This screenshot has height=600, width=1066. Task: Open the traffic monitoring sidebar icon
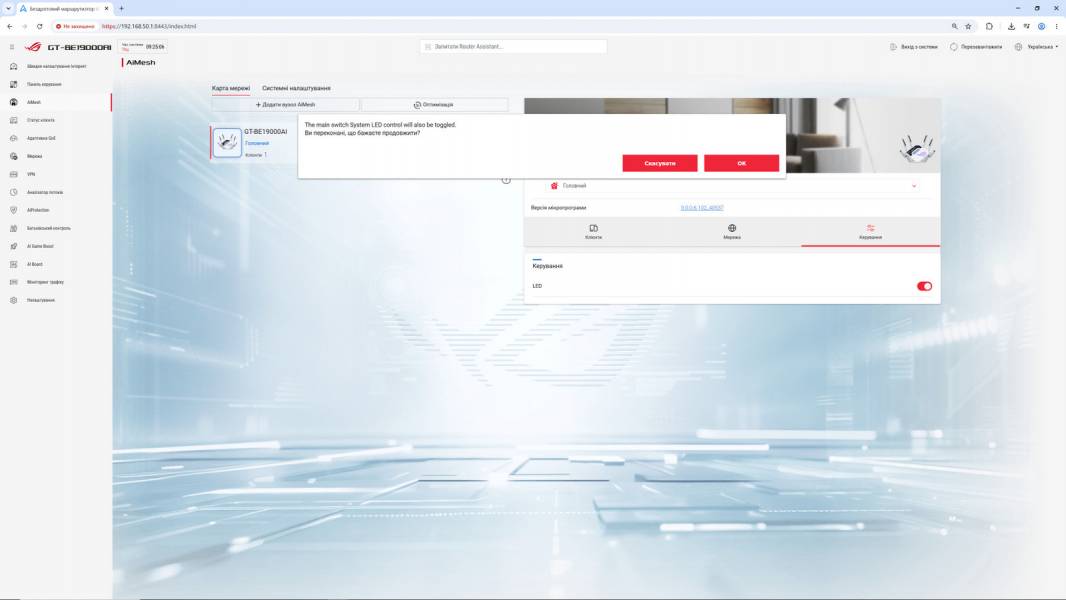[14, 282]
